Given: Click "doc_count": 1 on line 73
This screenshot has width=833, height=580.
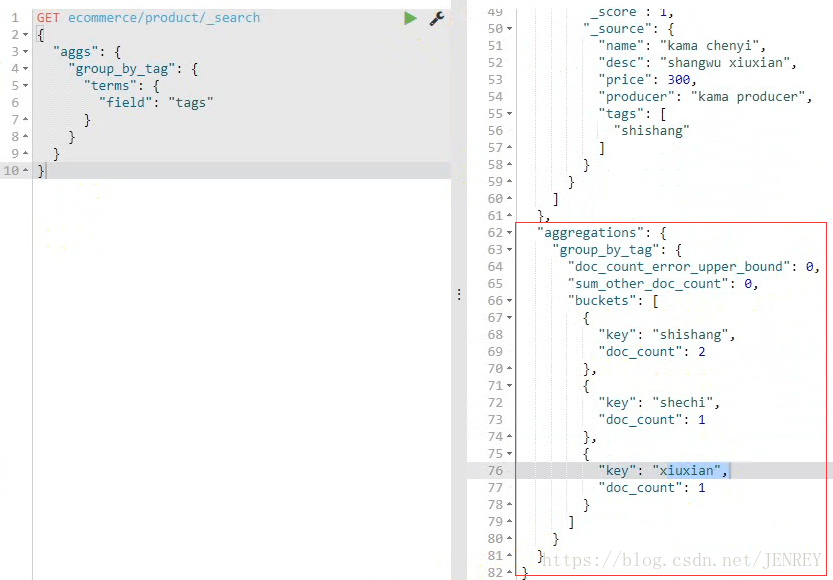Looking at the screenshot, I should 652,420.
